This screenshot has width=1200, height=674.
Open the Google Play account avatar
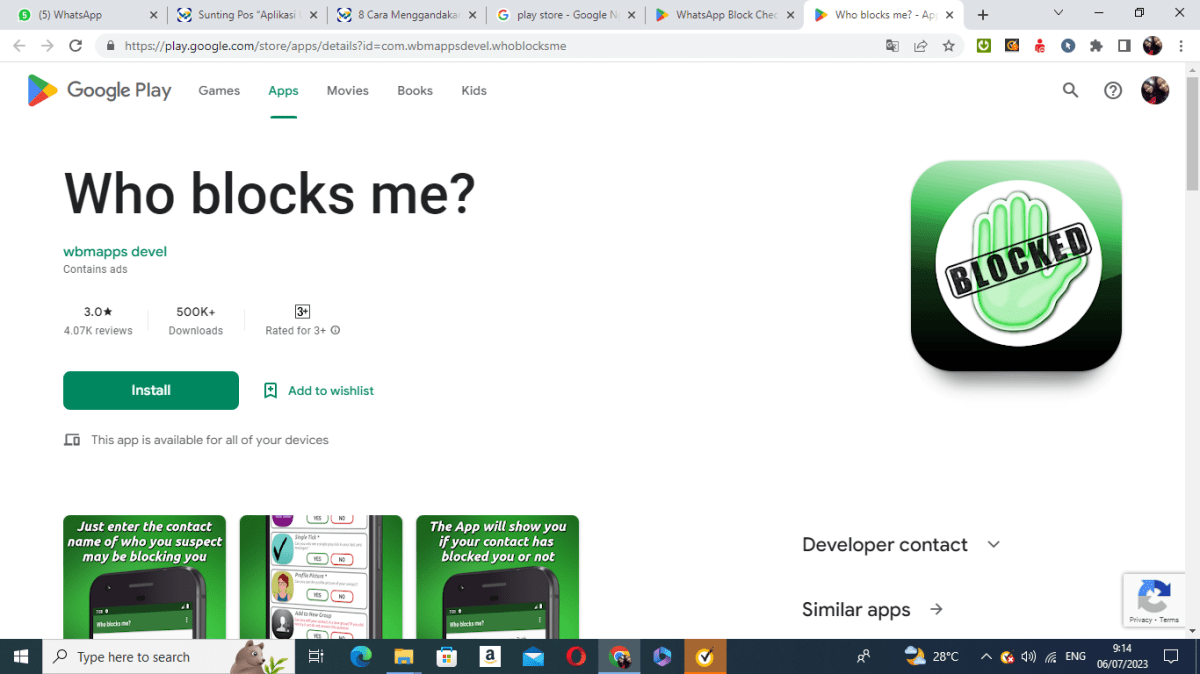(x=1155, y=90)
